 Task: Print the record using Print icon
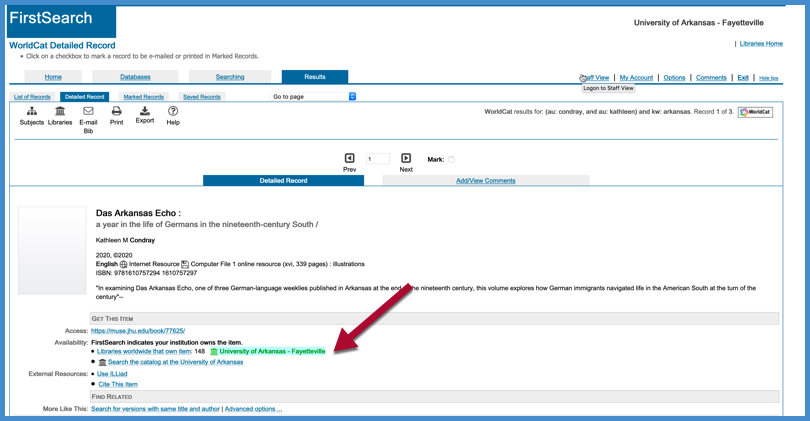pos(116,112)
